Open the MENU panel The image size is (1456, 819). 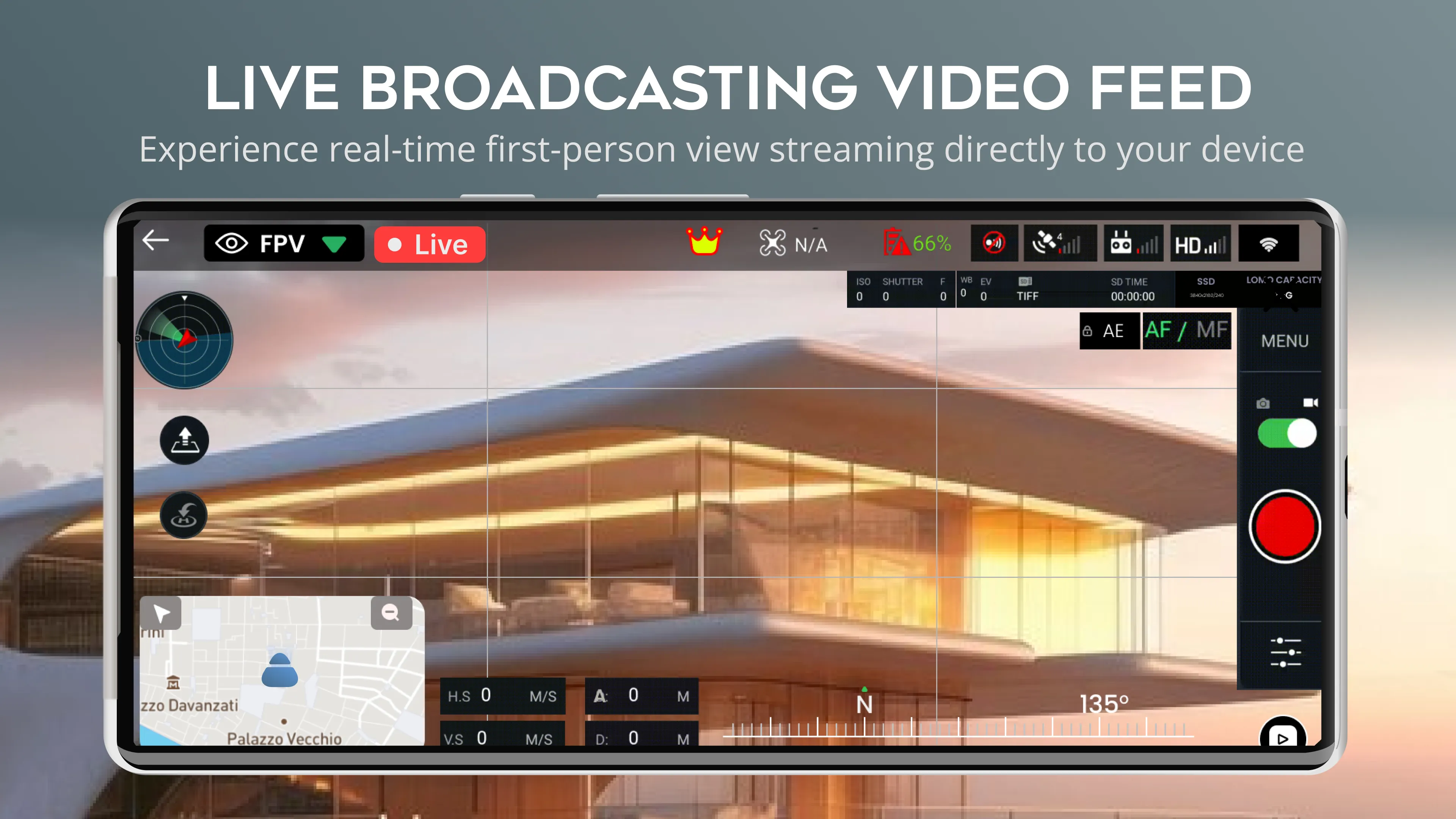(1284, 340)
